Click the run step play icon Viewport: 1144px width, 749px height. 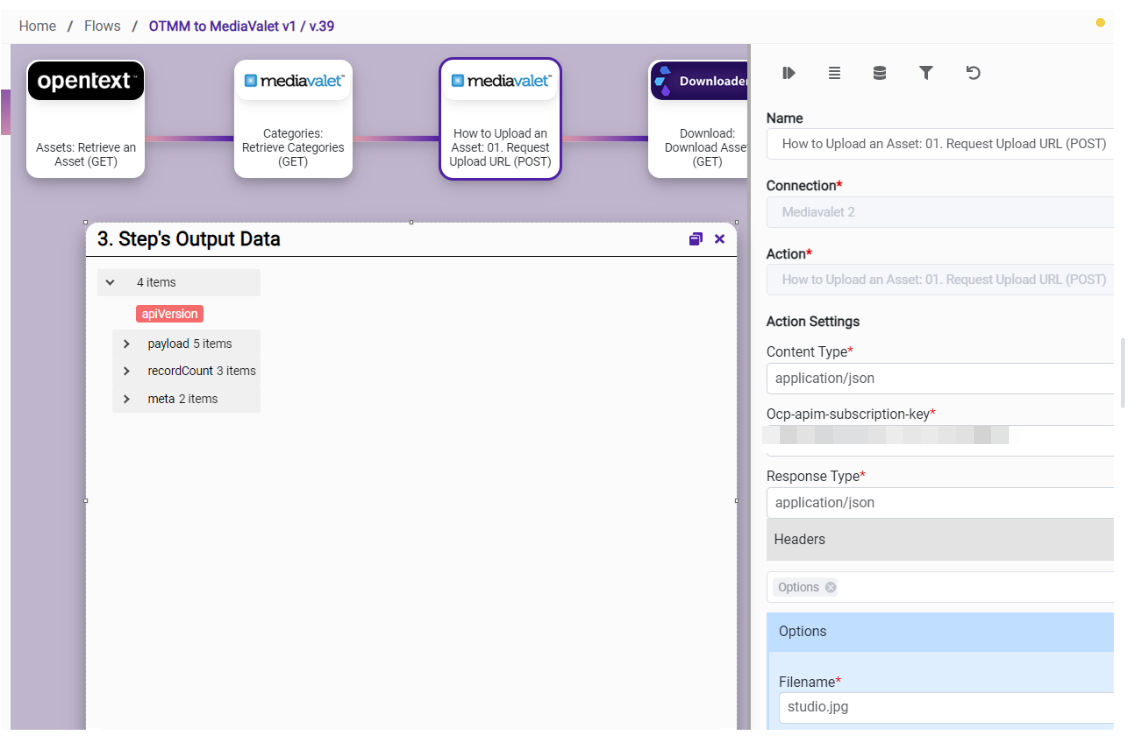[x=788, y=73]
